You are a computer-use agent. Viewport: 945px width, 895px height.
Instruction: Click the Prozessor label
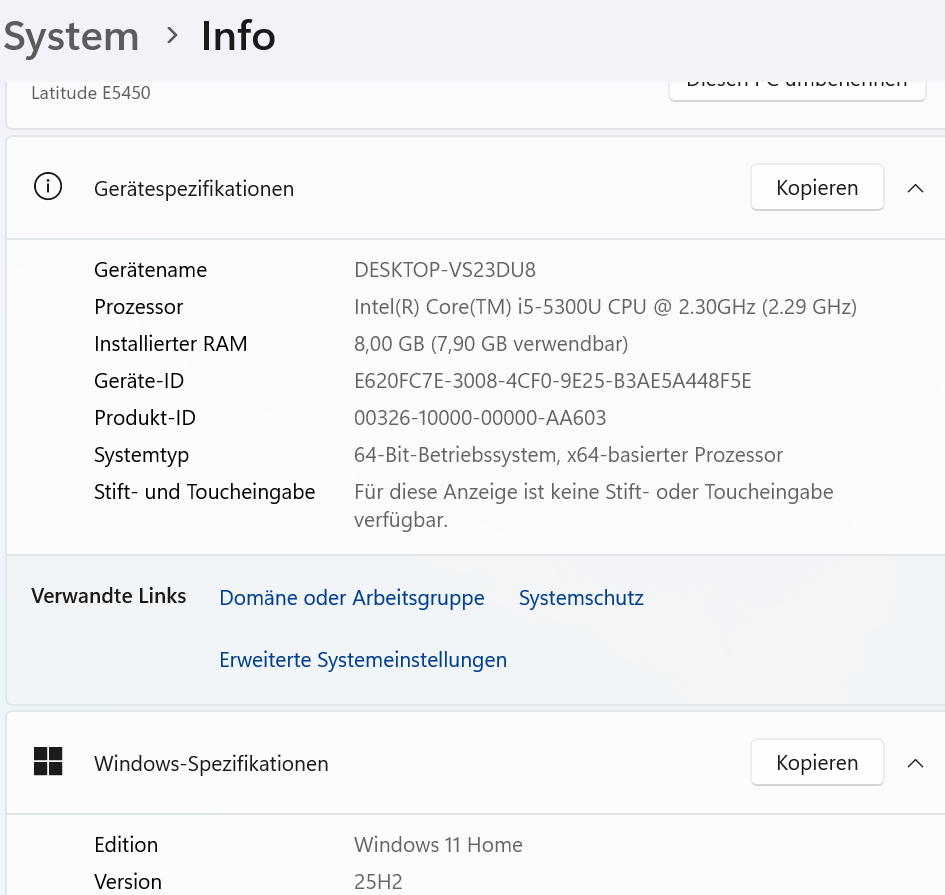[138, 307]
